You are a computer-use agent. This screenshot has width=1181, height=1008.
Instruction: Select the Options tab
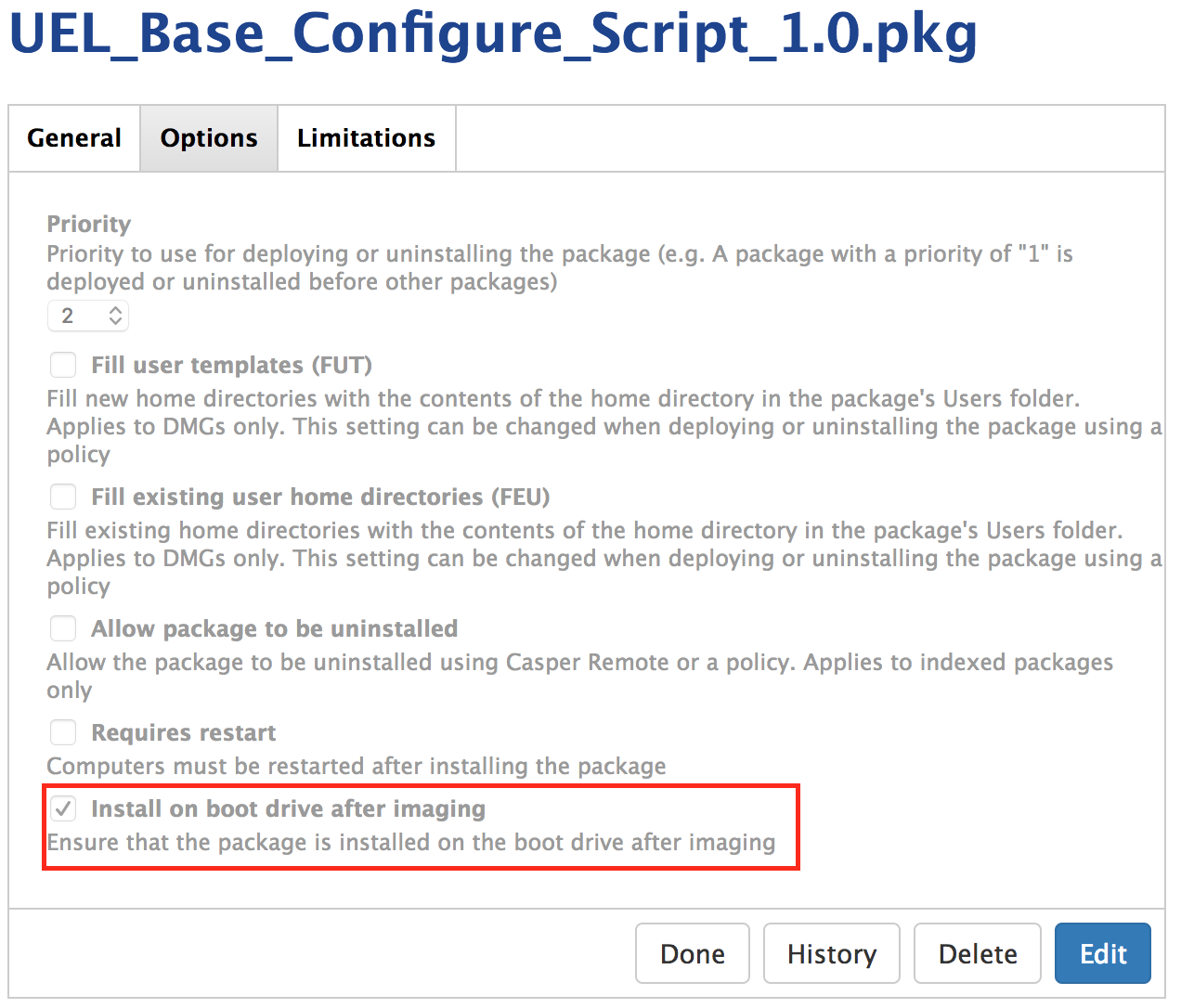pos(209,138)
